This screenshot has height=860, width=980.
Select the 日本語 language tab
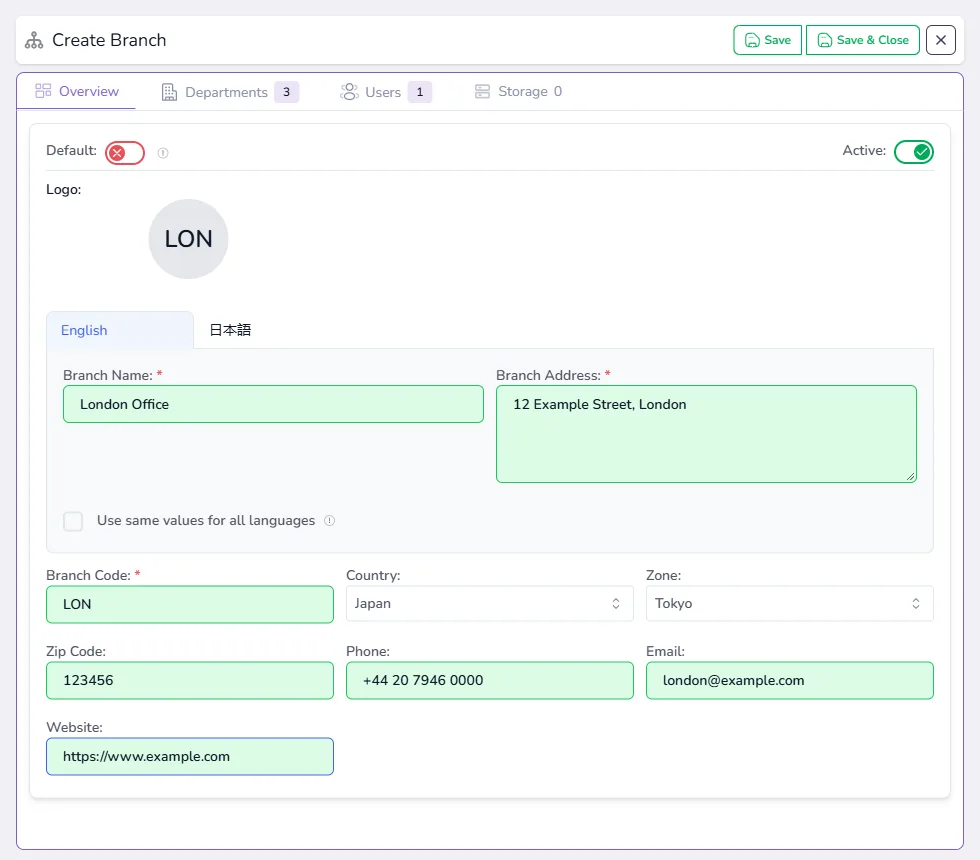tap(230, 330)
